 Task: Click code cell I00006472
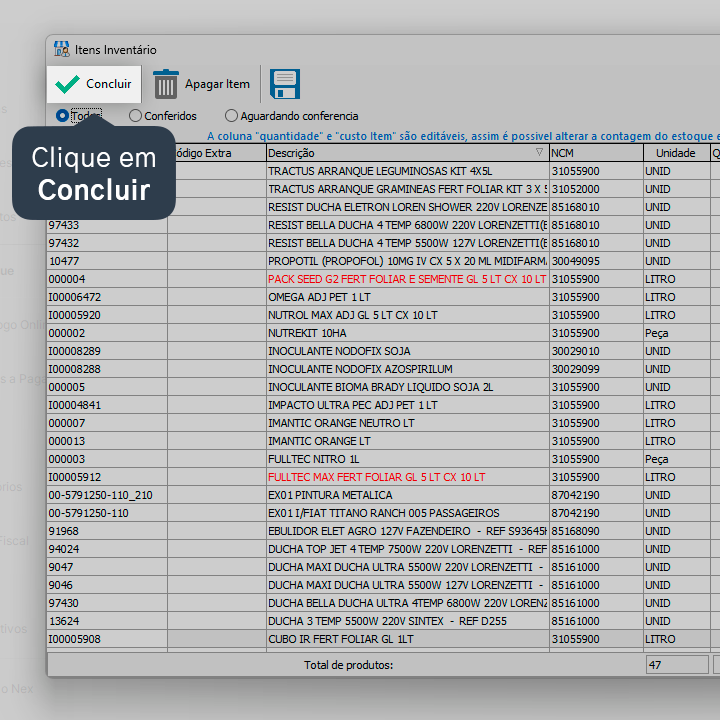pyautogui.click(x=107, y=297)
